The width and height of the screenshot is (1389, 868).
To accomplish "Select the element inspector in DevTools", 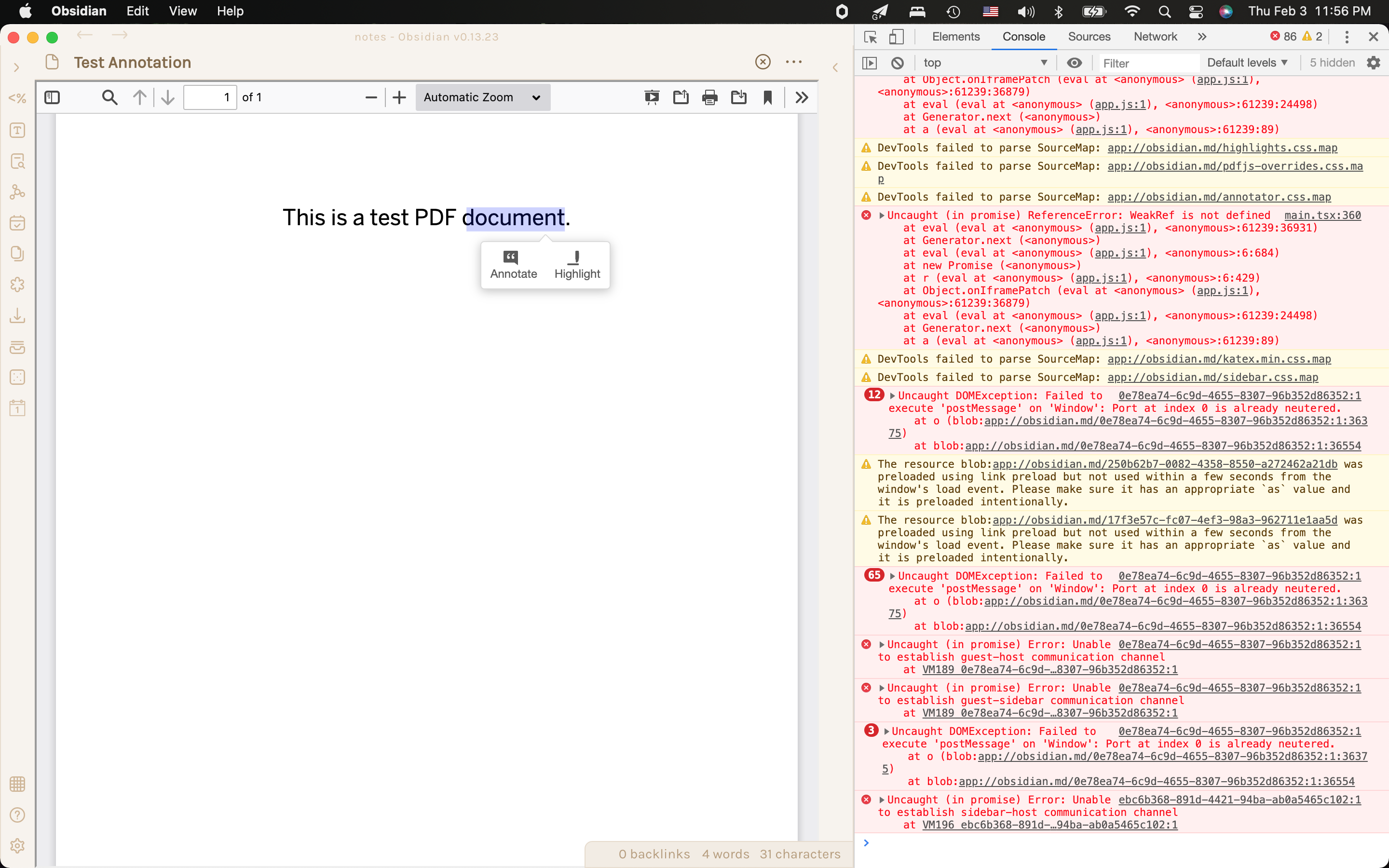I will coord(870,37).
